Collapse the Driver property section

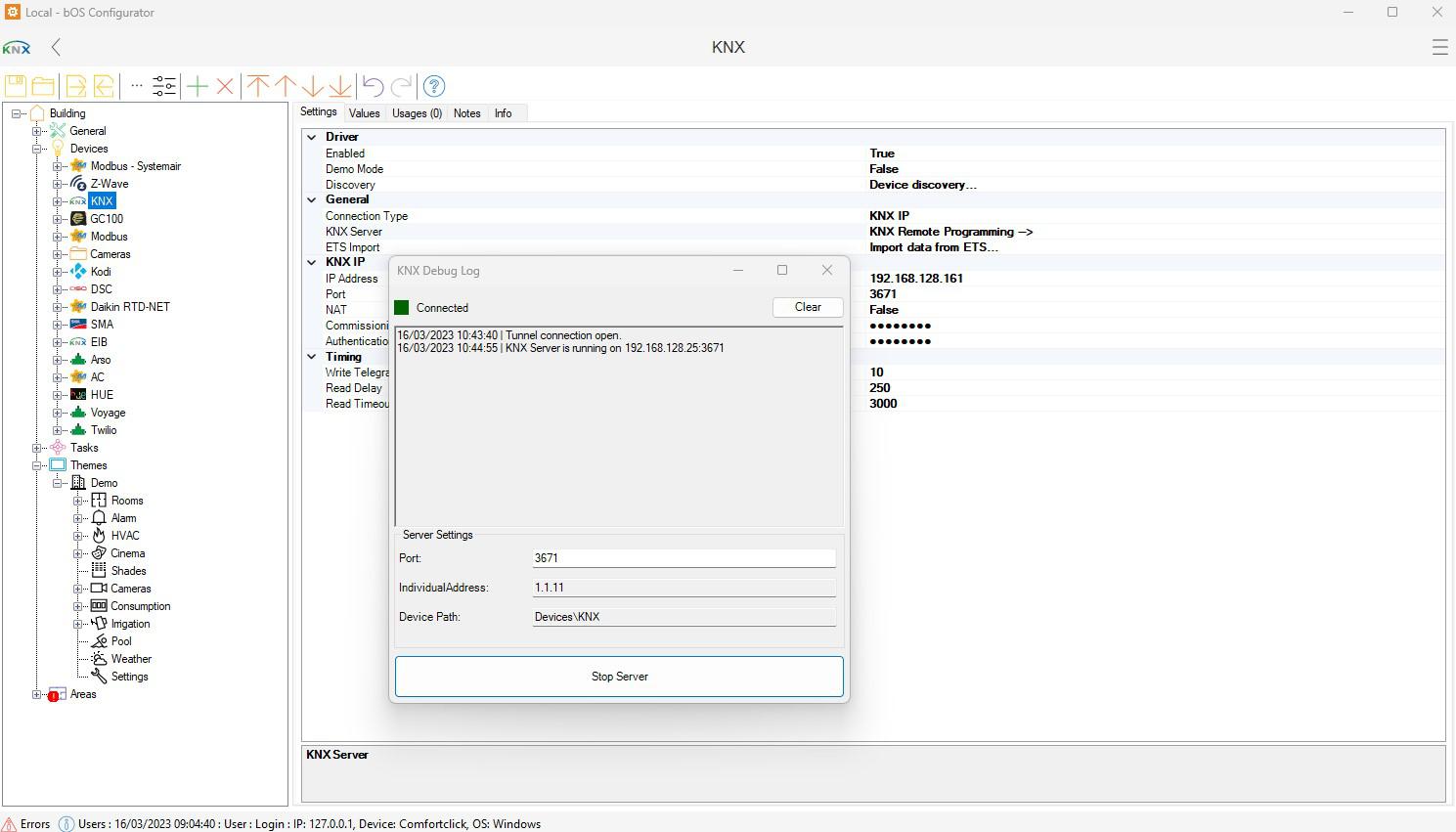(311, 138)
